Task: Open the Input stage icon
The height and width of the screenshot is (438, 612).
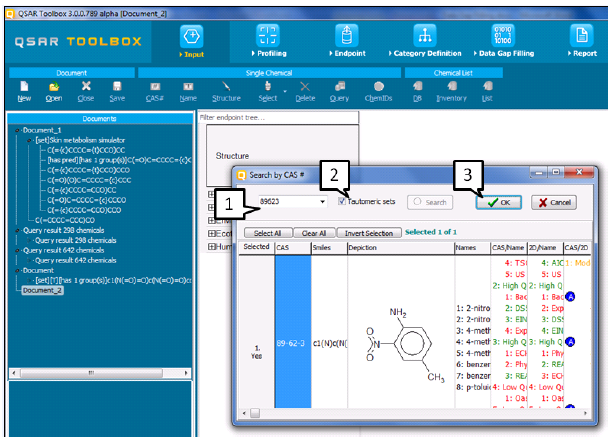Action: [x=192, y=37]
